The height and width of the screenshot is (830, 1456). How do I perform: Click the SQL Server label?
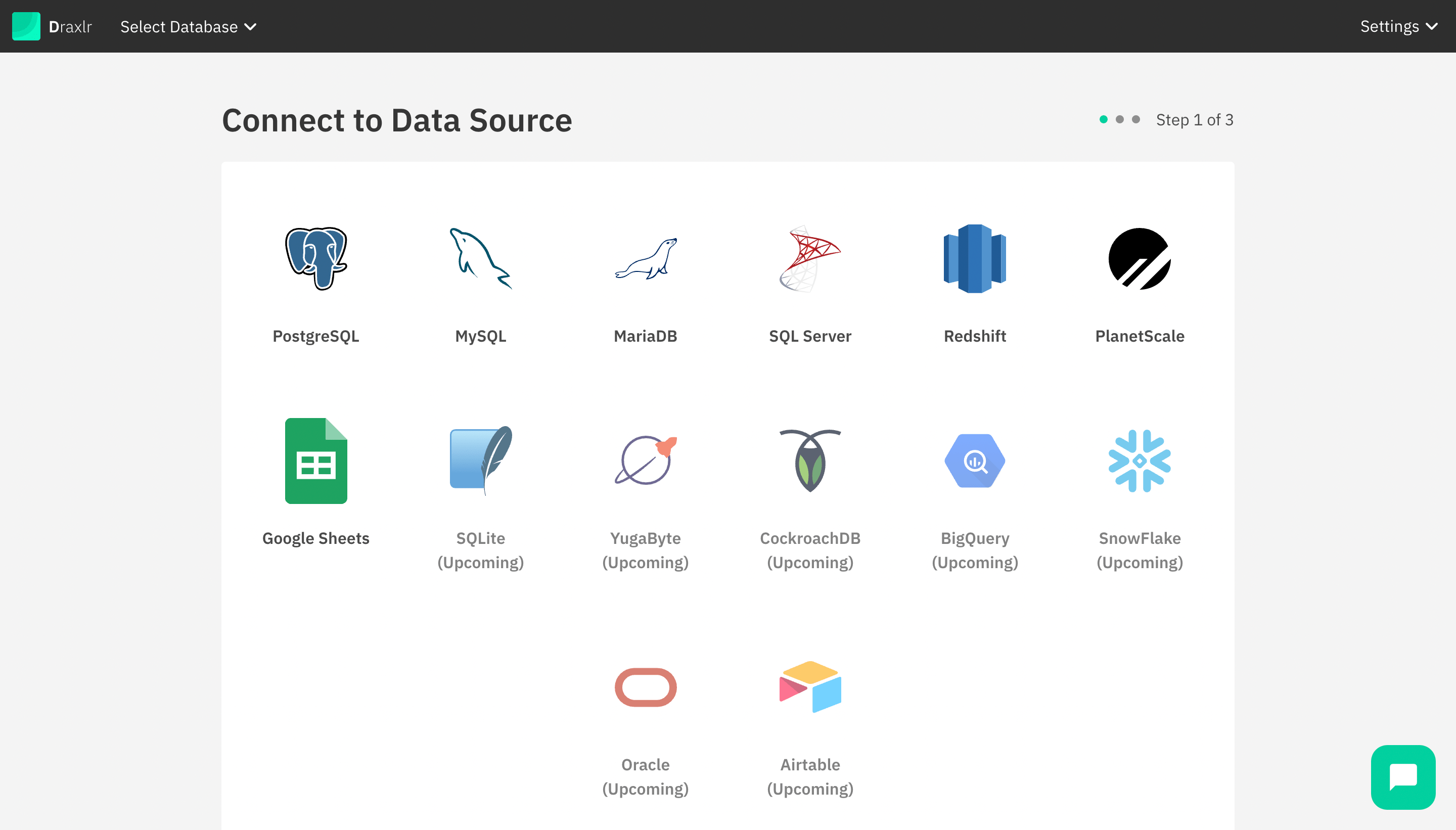(x=810, y=336)
